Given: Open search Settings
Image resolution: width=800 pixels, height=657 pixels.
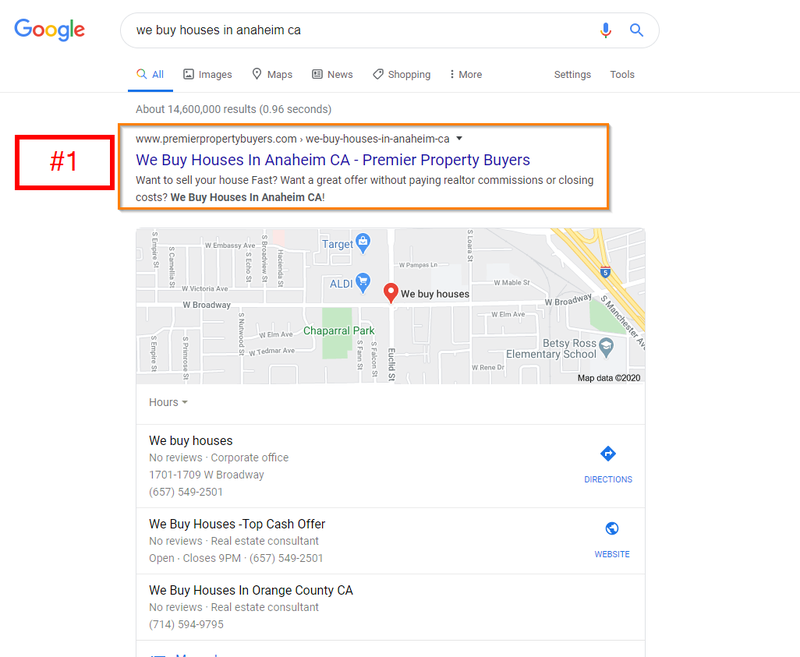Looking at the screenshot, I should click(x=572, y=74).
